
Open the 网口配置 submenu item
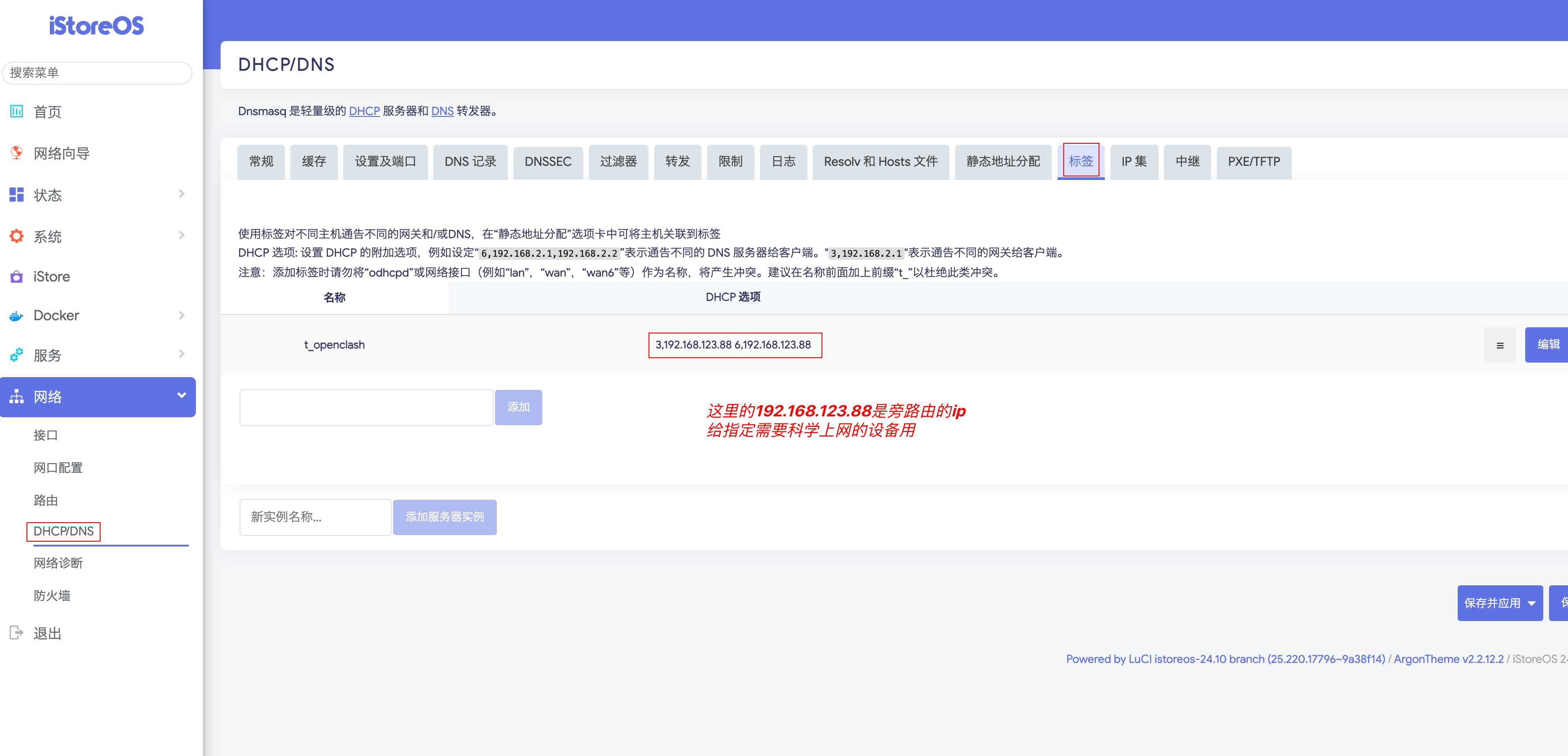58,468
